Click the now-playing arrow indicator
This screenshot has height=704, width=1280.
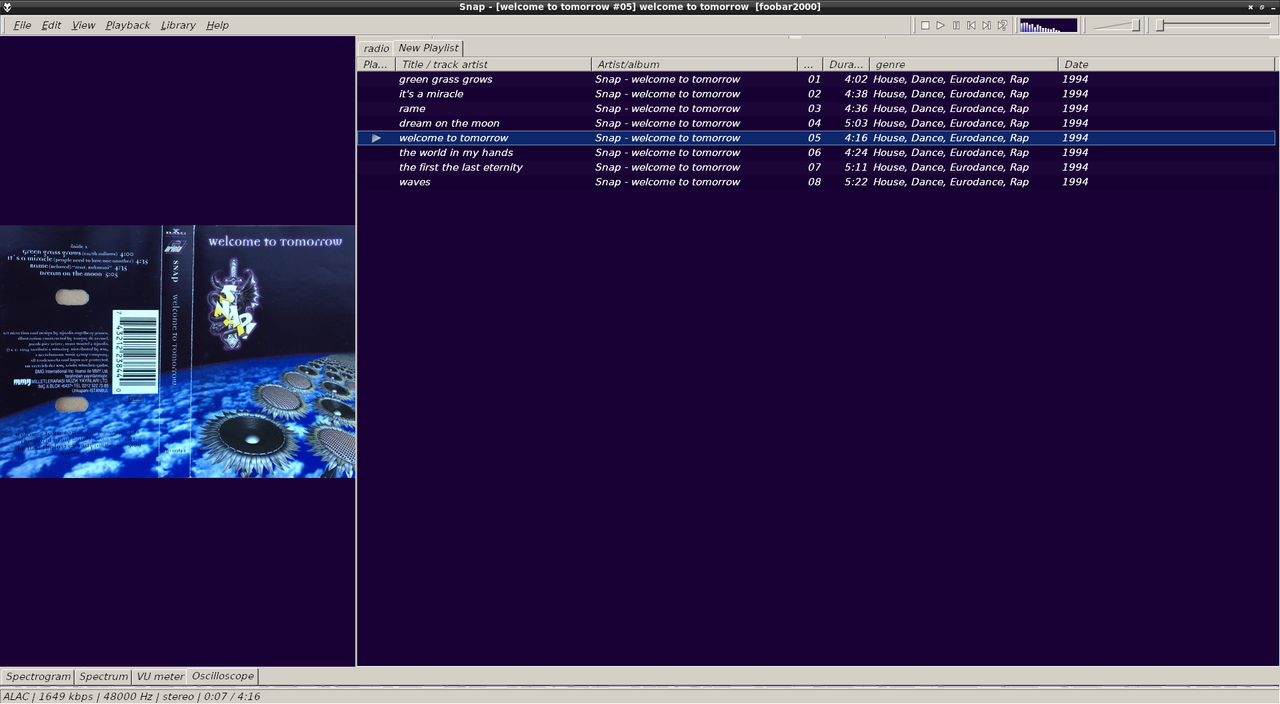point(376,138)
